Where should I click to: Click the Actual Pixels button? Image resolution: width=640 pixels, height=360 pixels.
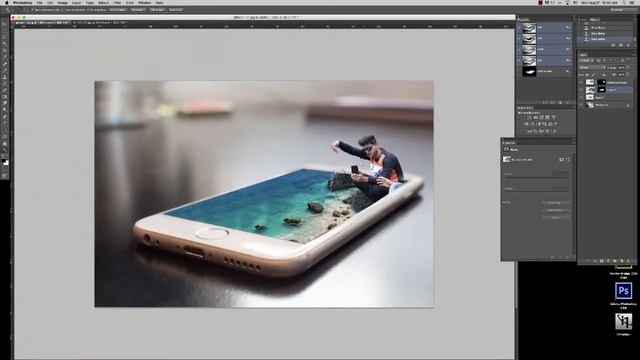(x=118, y=10)
